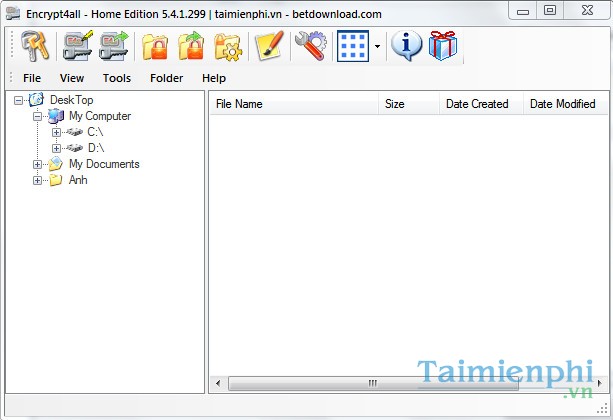This screenshot has height=420, width=613.
Task: Open the dropdown arrow beside grid view icon
Action: (x=377, y=46)
